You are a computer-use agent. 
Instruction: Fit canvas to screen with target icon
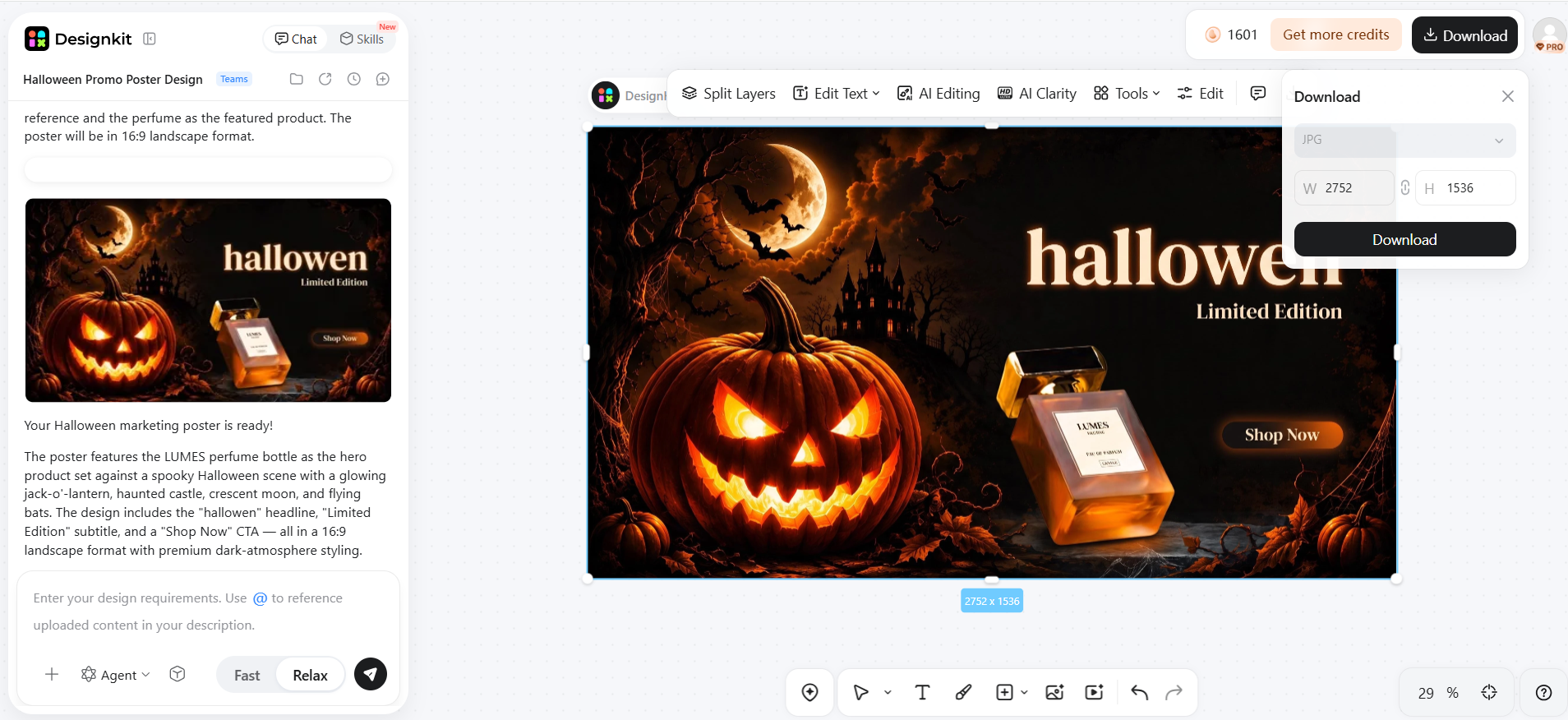(x=1489, y=692)
